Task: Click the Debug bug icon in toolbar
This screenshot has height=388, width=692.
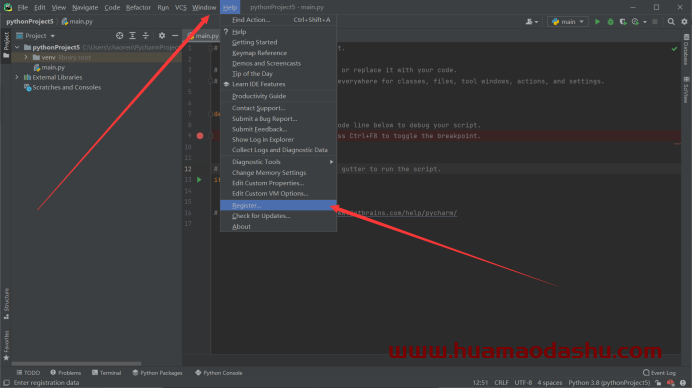Action: click(610, 21)
